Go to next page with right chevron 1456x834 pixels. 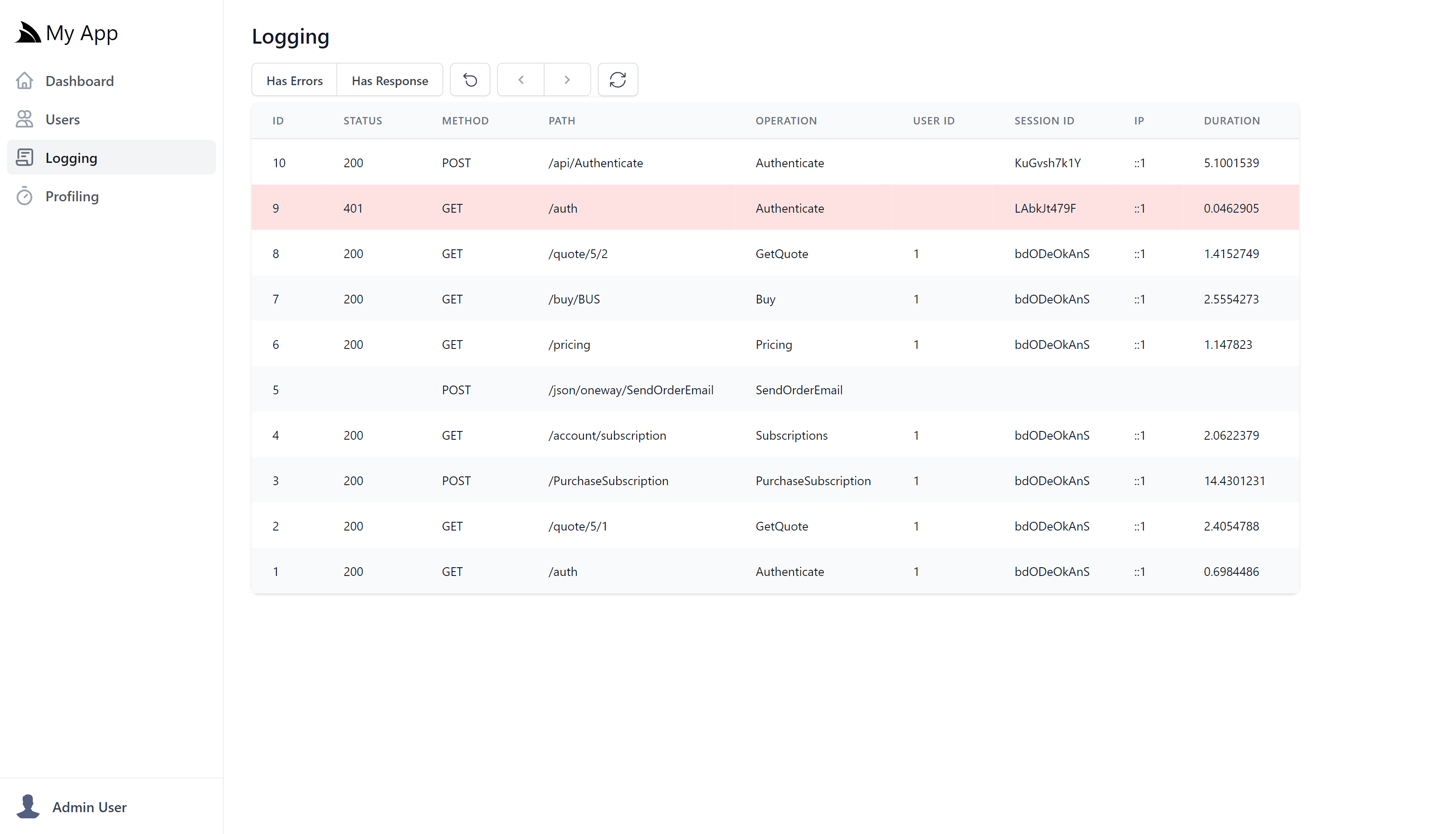(566, 79)
